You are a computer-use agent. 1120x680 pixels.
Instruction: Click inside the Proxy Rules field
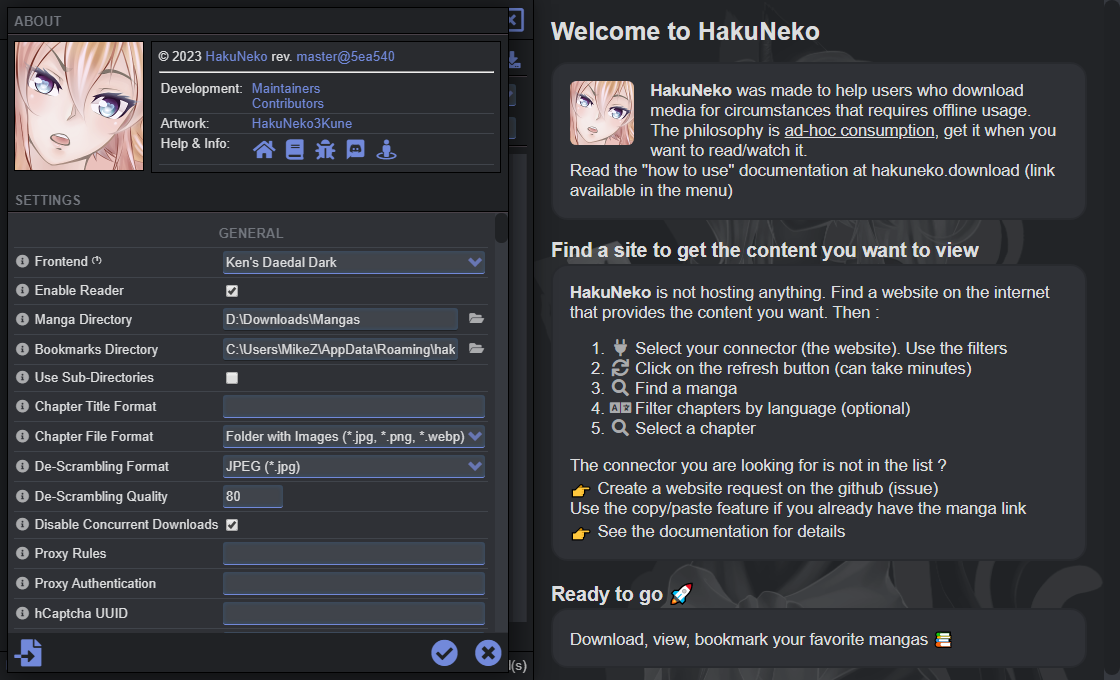(x=354, y=553)
